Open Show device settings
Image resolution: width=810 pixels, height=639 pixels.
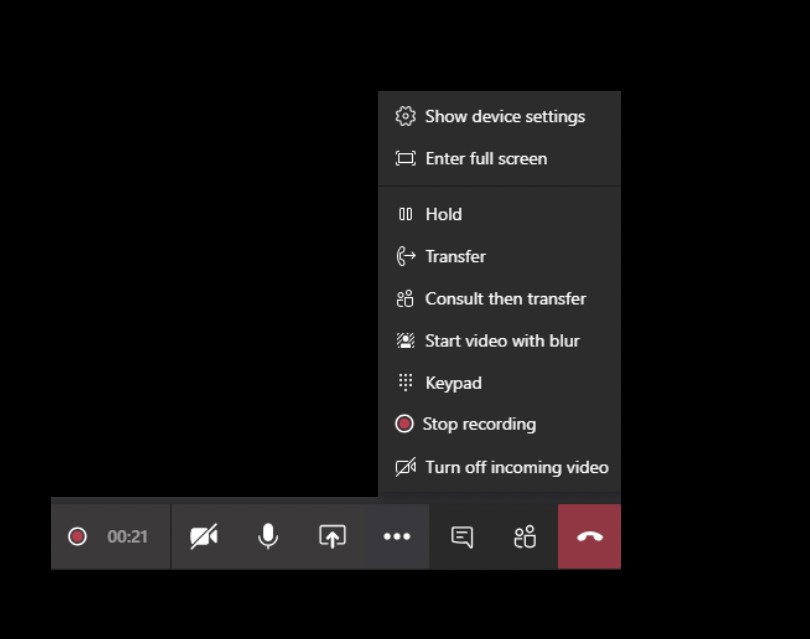(506, 116)
